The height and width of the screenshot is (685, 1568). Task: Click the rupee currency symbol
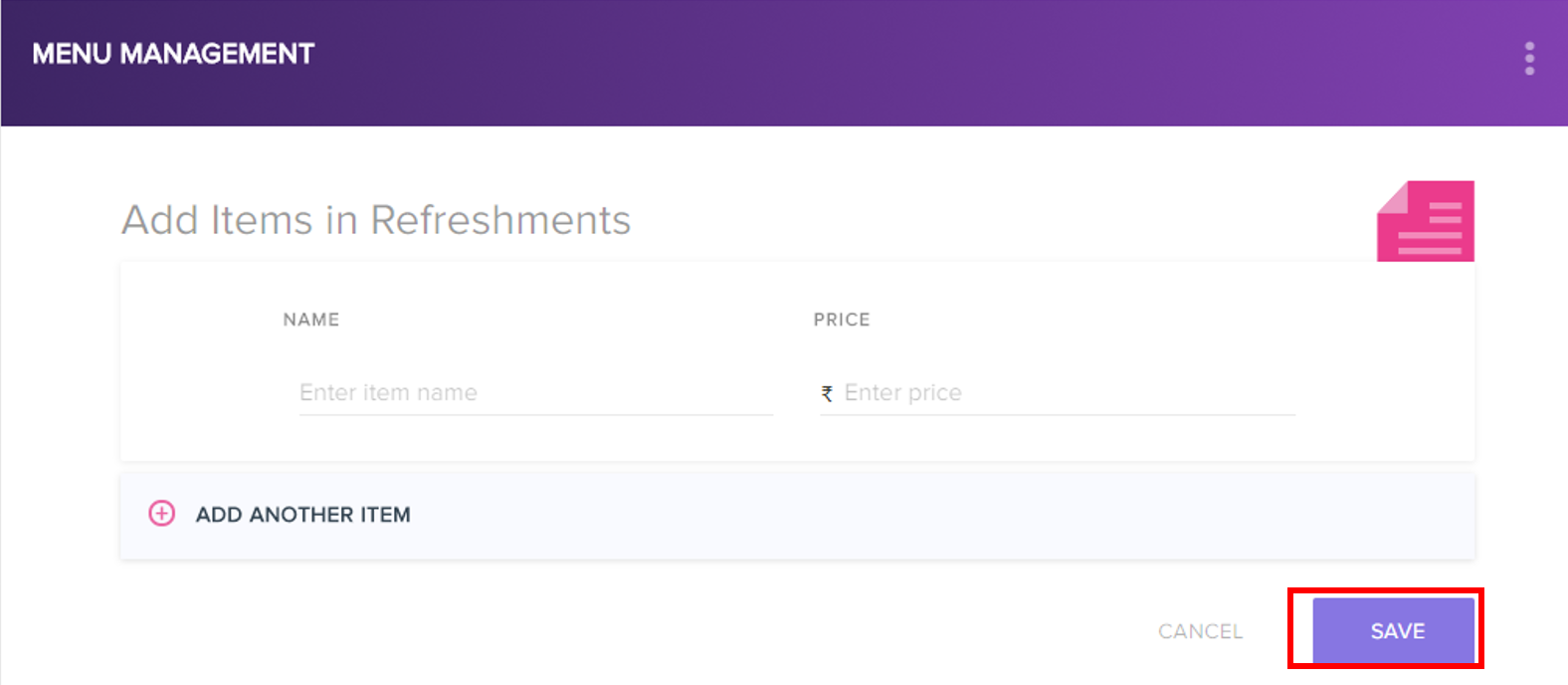click(x=827, y=393)
